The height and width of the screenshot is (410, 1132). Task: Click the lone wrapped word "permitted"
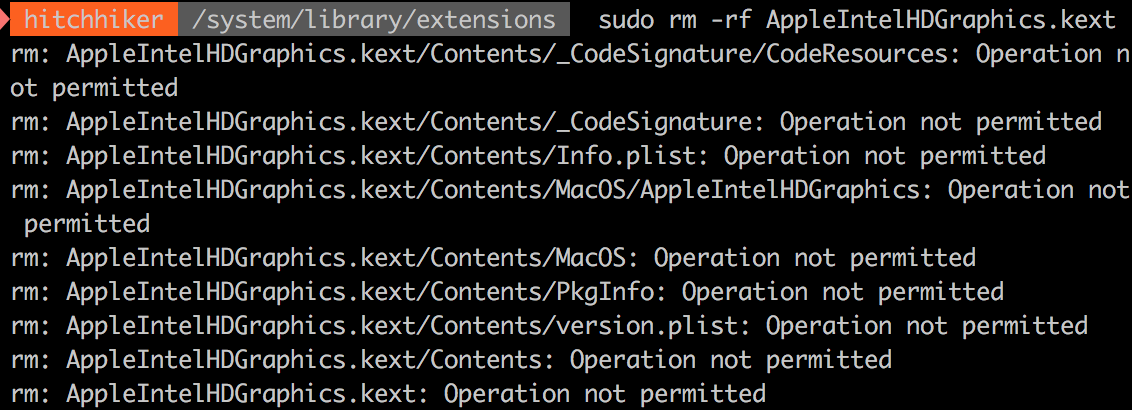tap(87, 223)
